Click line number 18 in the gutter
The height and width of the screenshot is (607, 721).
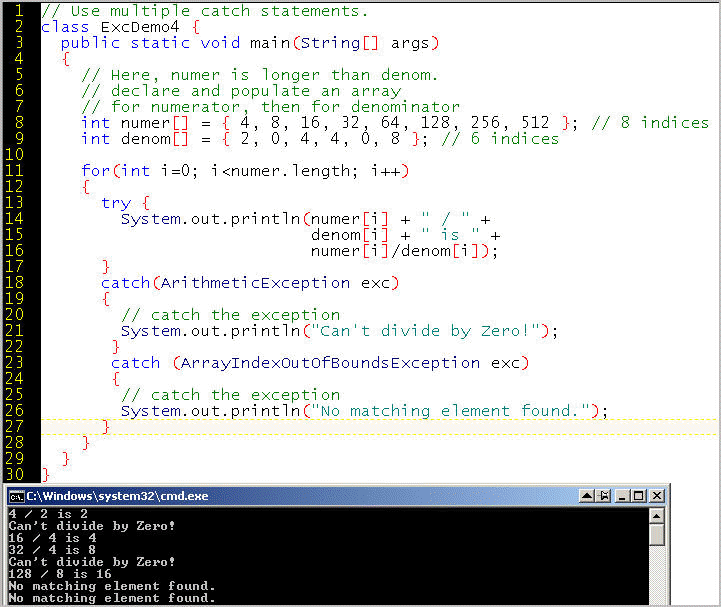(14, 282)
